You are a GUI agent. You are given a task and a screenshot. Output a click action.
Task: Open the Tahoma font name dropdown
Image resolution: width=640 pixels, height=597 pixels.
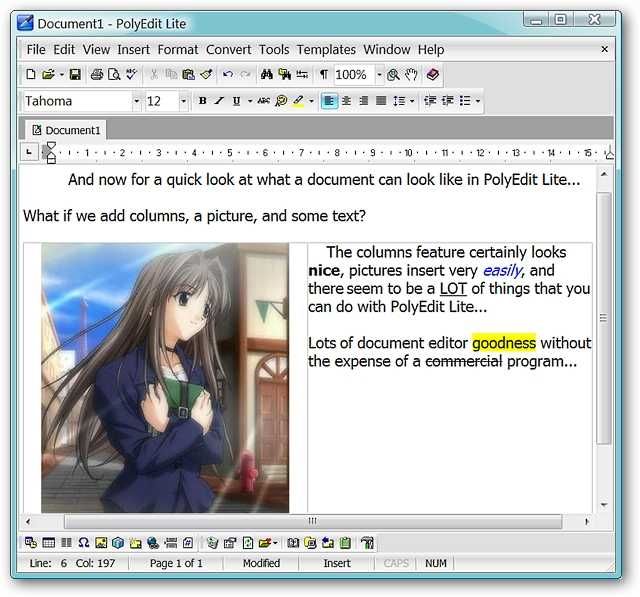[x=136, y=101]
